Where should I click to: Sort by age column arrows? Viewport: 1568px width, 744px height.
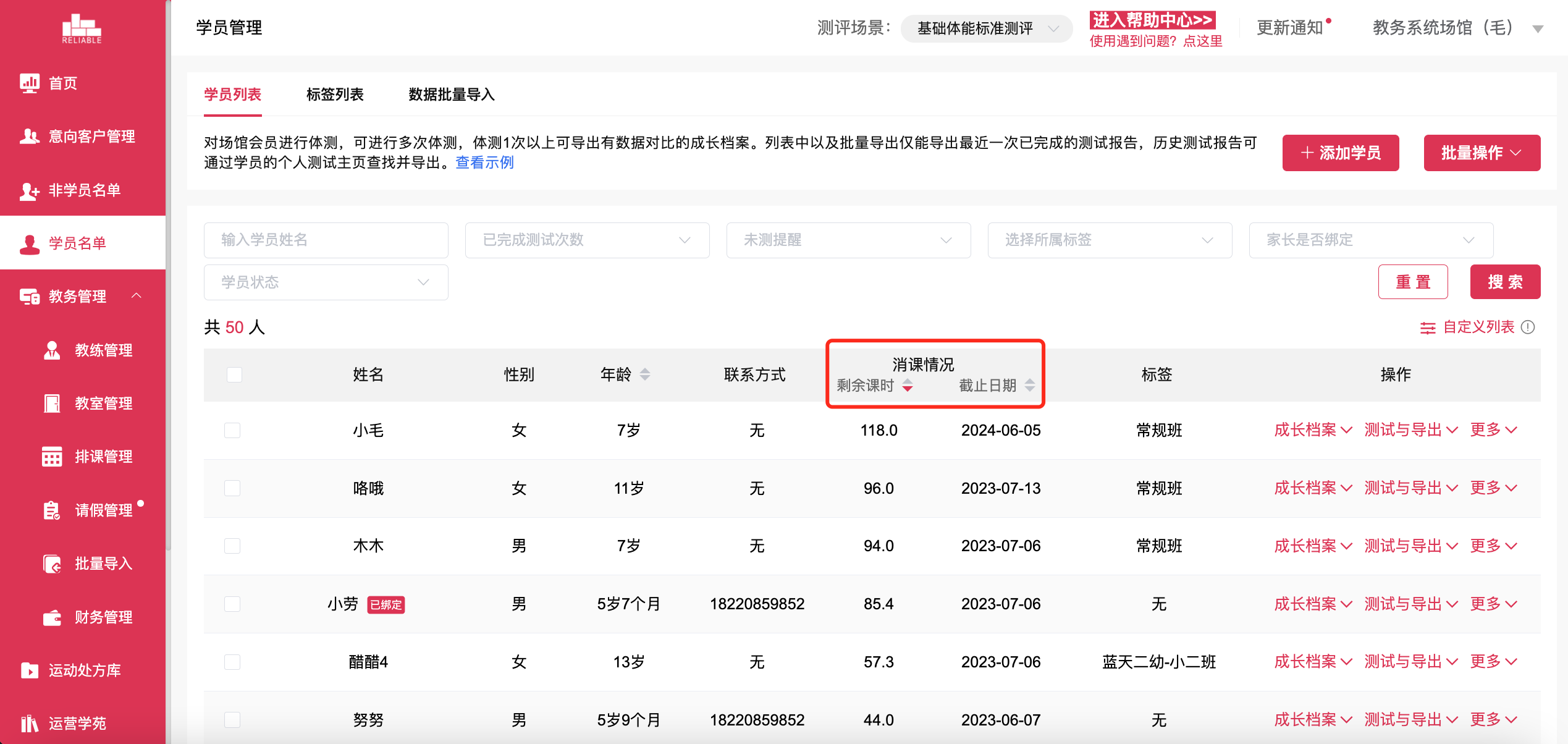coord(645,374)
